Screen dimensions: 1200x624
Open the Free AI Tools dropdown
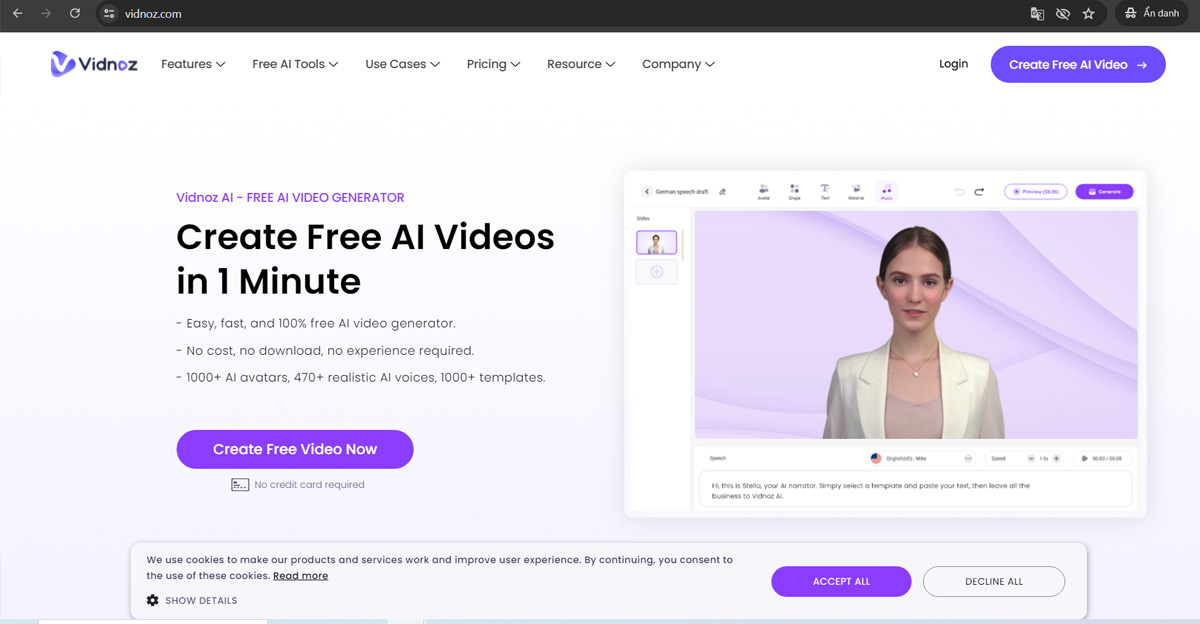point(295,64)
